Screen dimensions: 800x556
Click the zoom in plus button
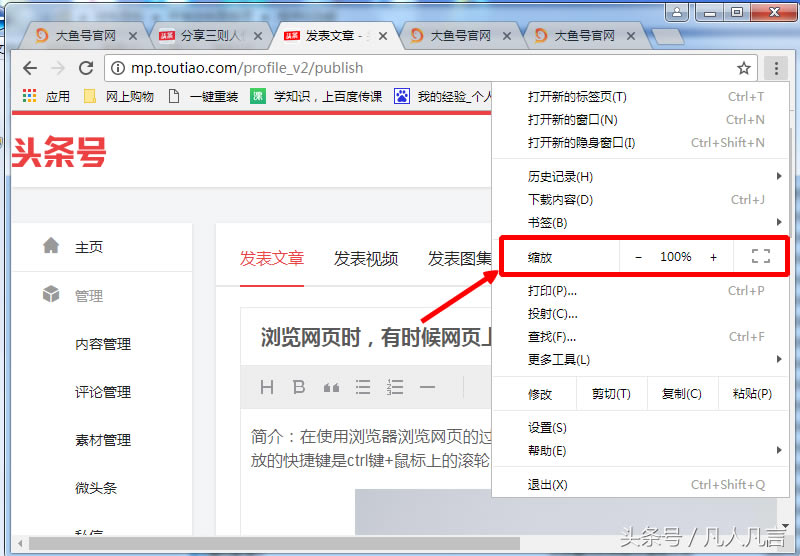point(713,257)
